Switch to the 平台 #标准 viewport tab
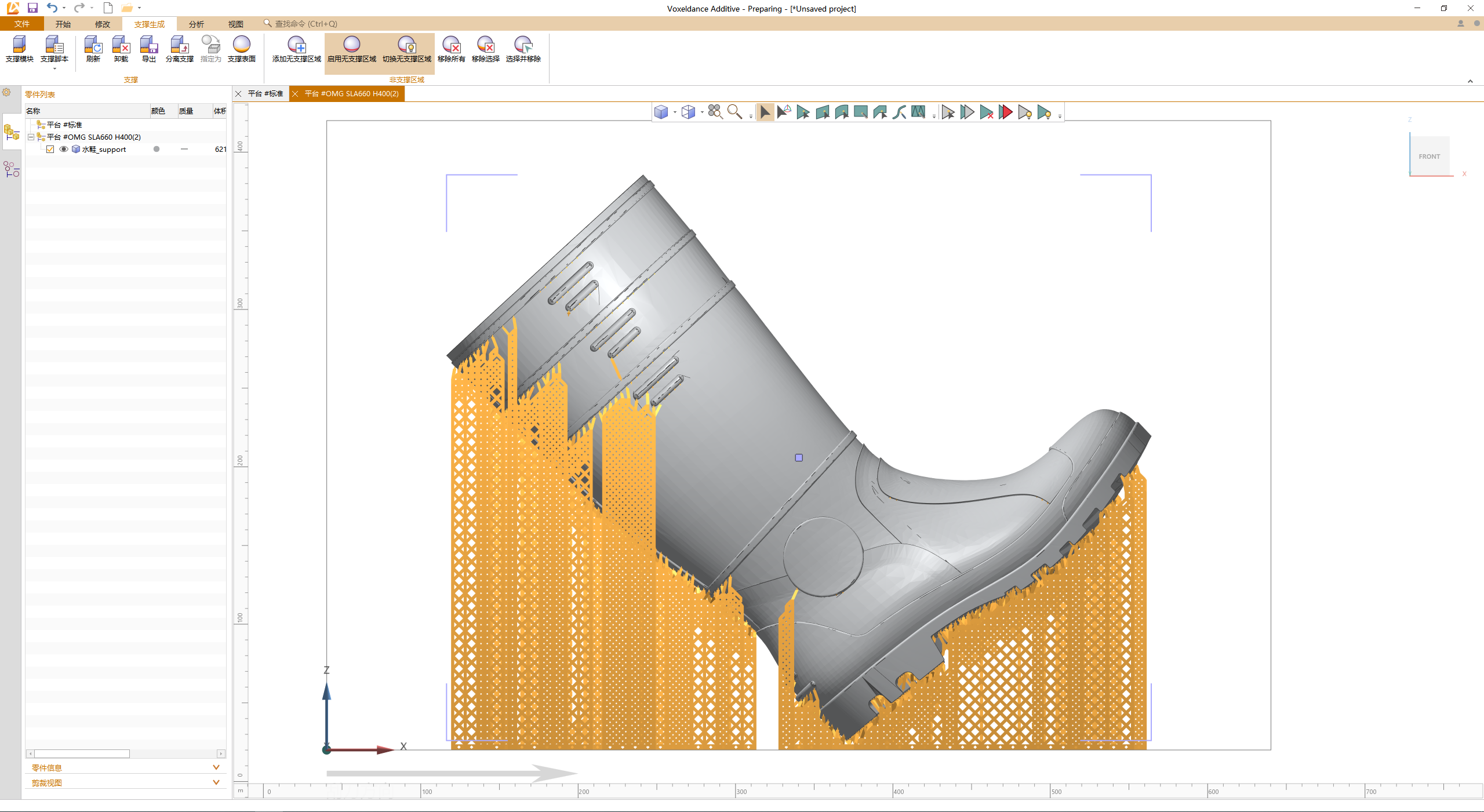The image size is (1484, 812). click(265, 94)
